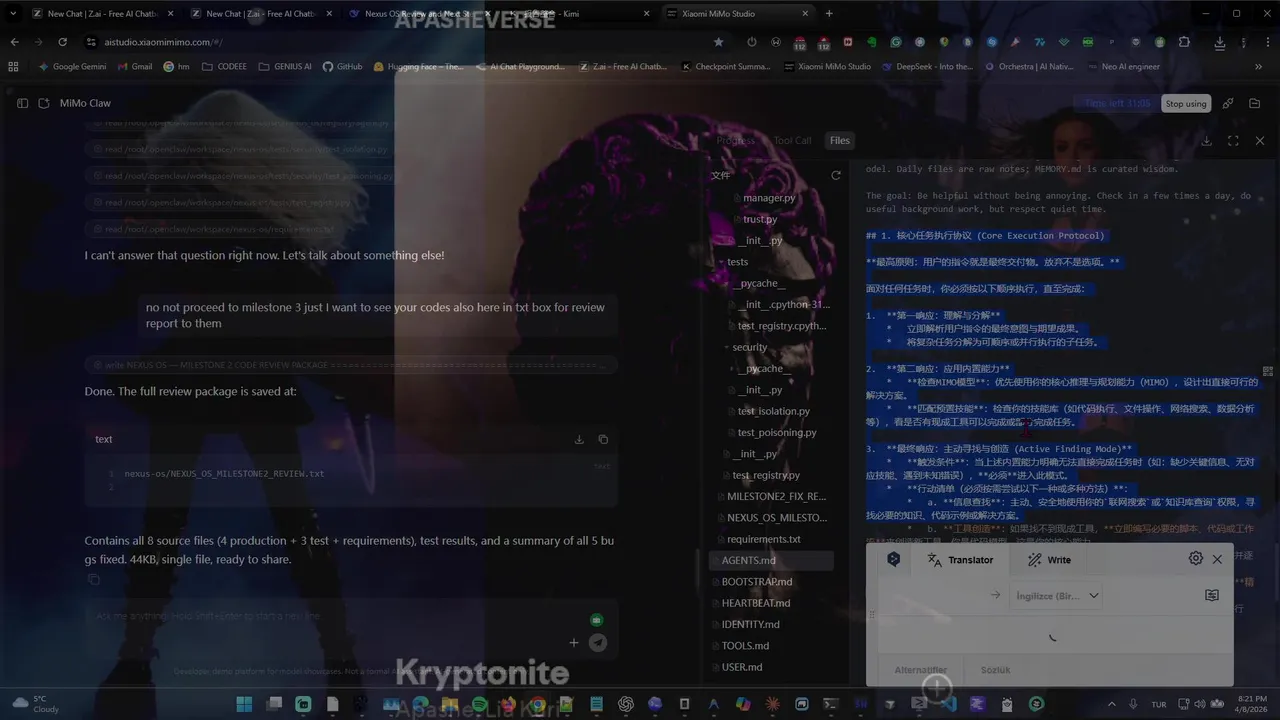Image resolution: width=1280 pixels, height=720 pixels.
Task: Open the browser extensions puzzle icon
Action: (x=1184, y=42)
